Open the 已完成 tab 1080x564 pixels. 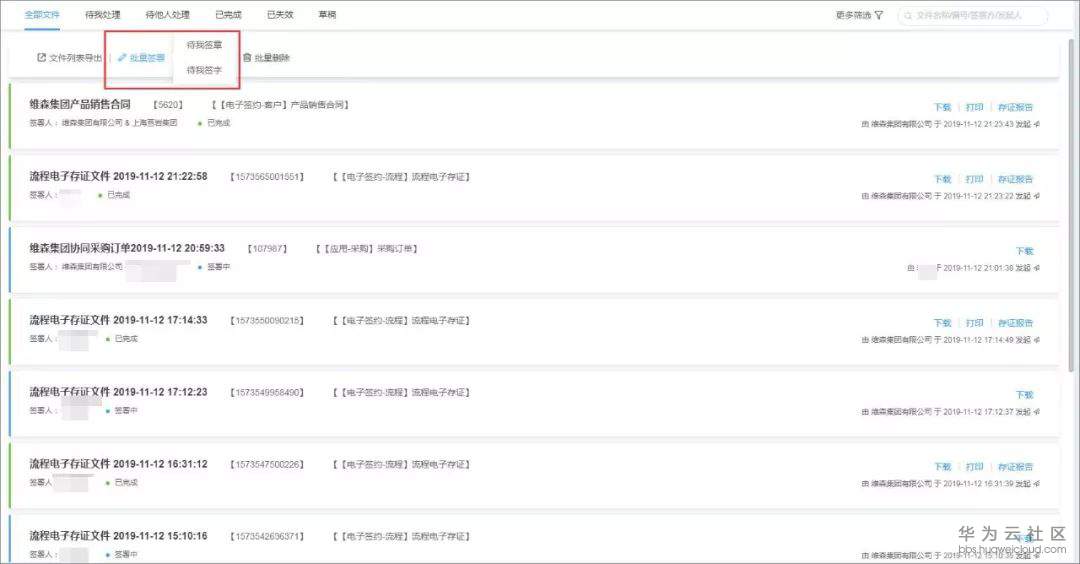(x=228, y=15)
